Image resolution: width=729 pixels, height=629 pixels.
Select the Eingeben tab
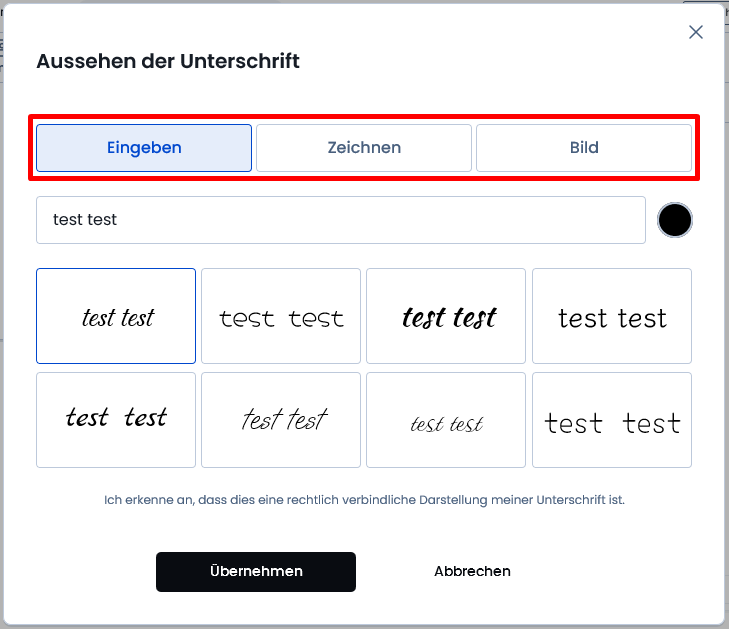click(144, 148)
